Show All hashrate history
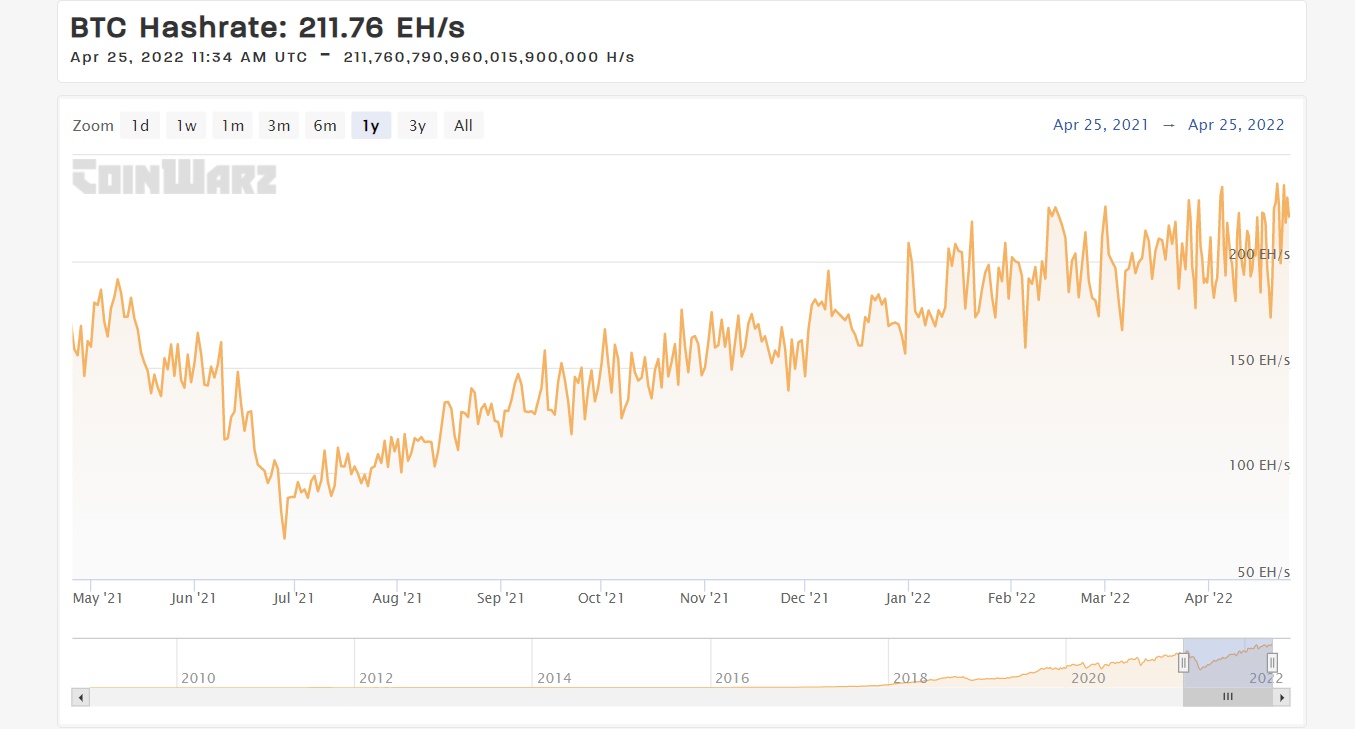The width and height of the screenshot is (1355, 729). tap(463, 125)
